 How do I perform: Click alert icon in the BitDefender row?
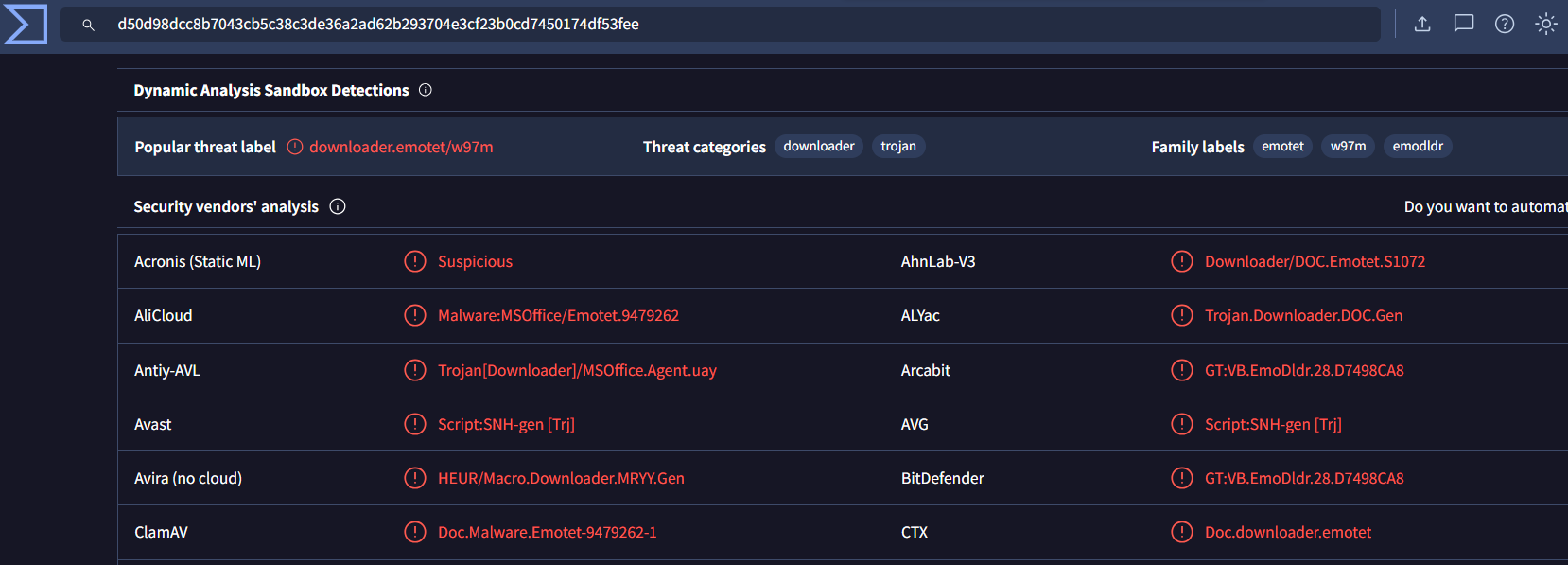1182,478
